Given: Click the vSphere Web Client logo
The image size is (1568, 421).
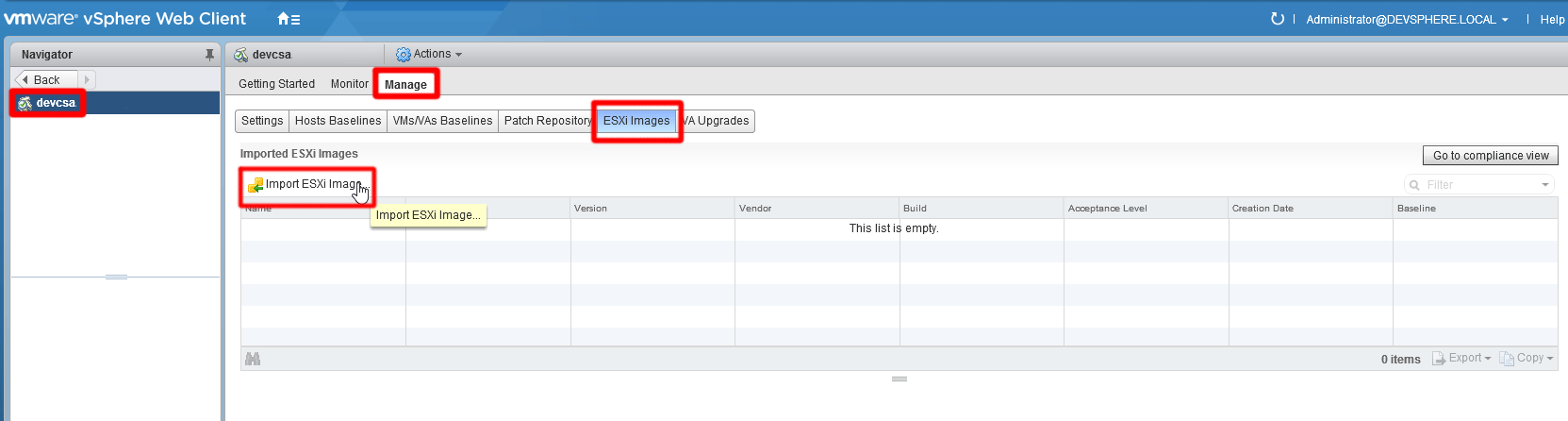Looking at the screenshot, I should tap(125, 19).
